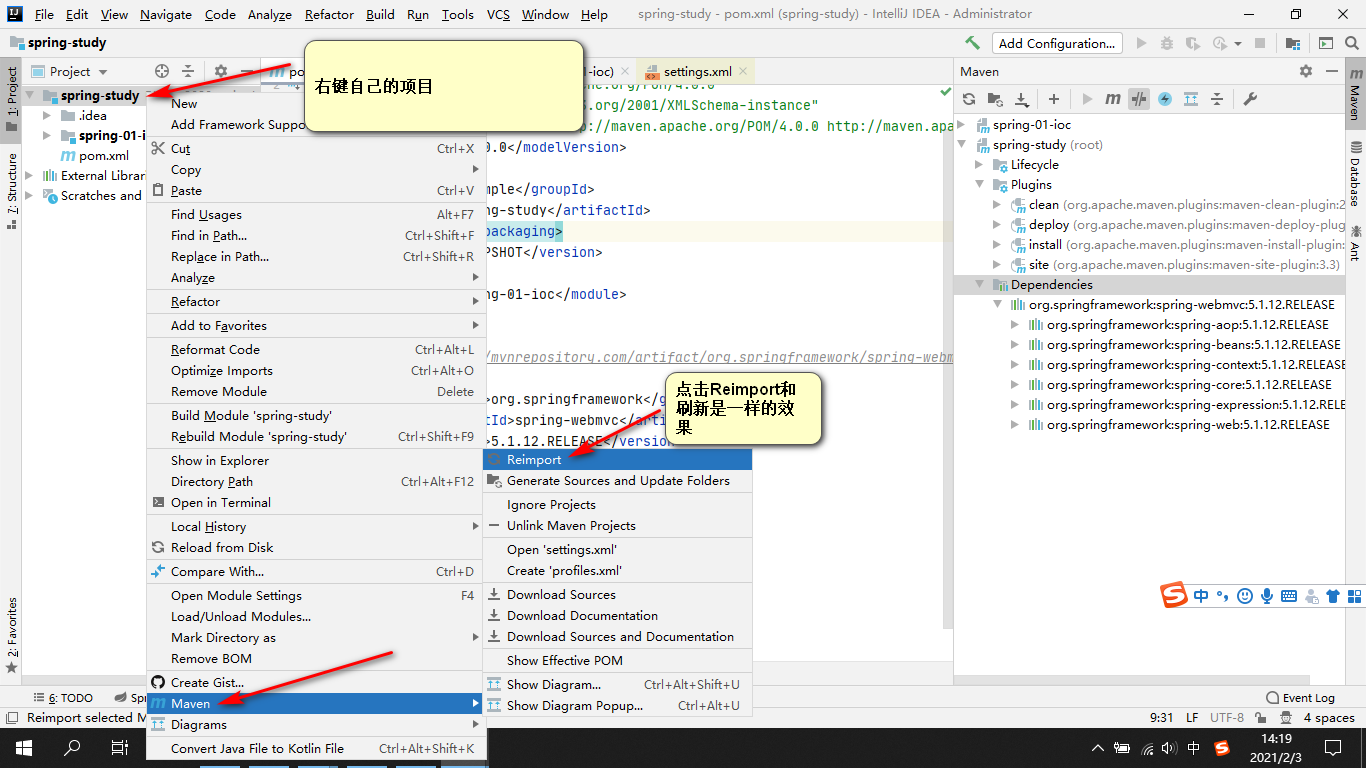1366x768 pixels.
Task: Click Download Sources icon in Maven toolbar
Action: [x=1021, y=99]
